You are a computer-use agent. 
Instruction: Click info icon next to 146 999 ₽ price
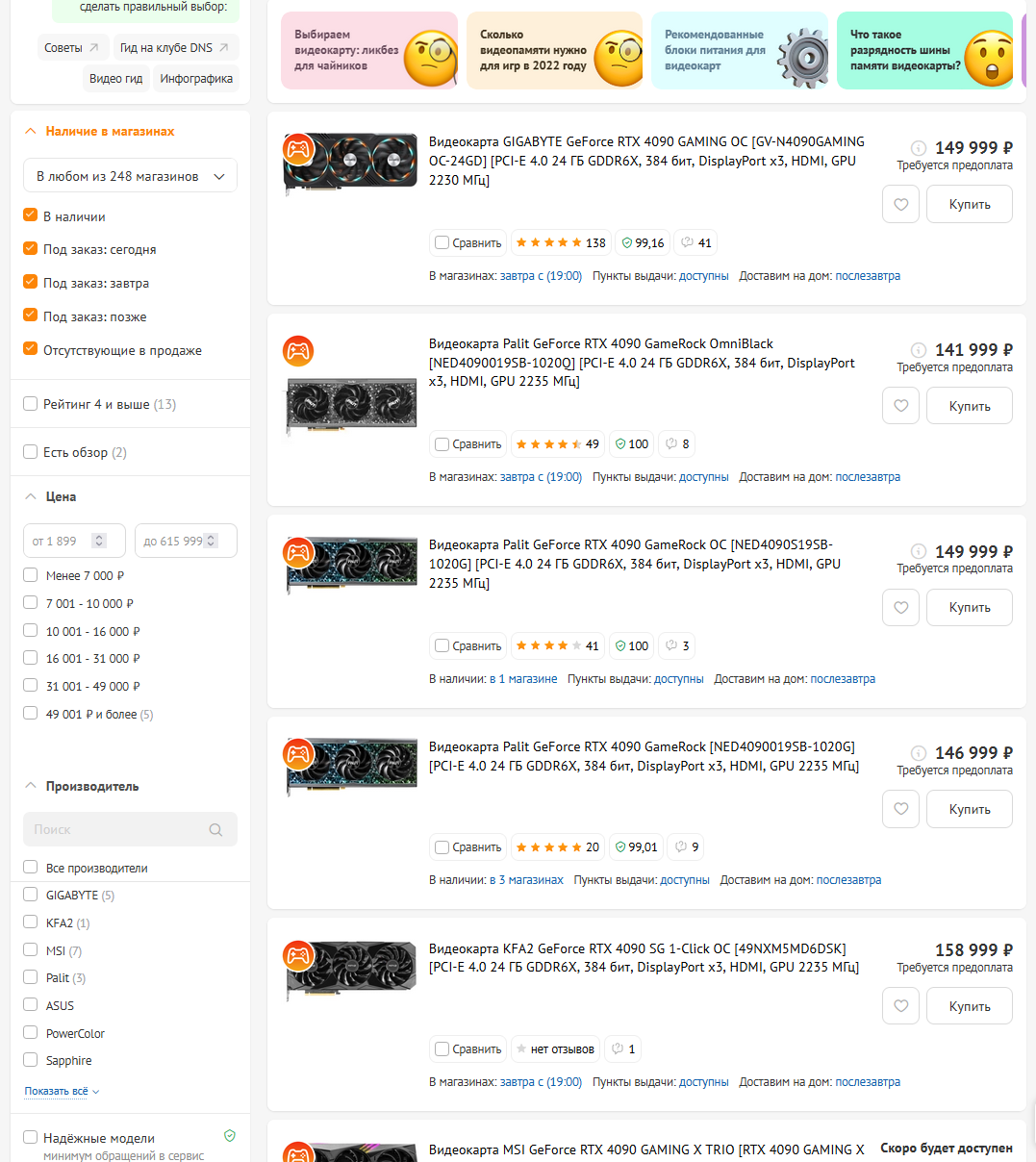click(919, 753)
